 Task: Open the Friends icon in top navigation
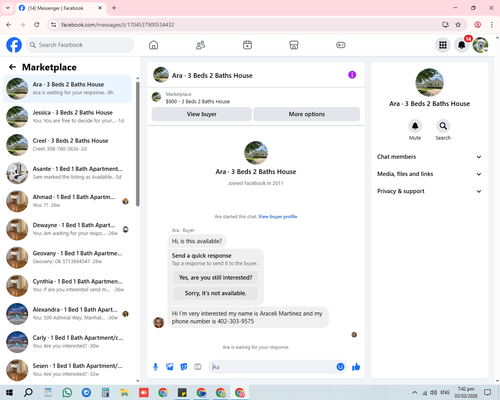coord(200,45)
